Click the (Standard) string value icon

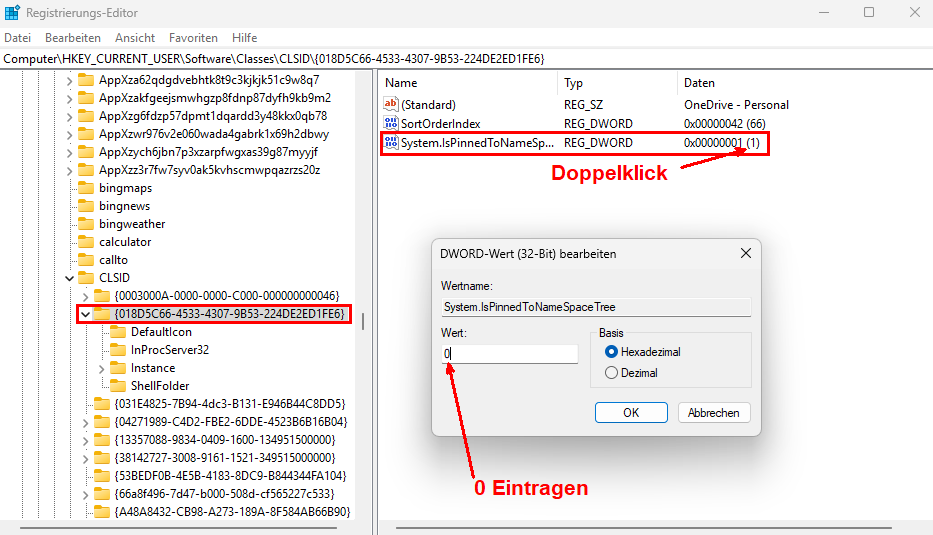point(391,104)
